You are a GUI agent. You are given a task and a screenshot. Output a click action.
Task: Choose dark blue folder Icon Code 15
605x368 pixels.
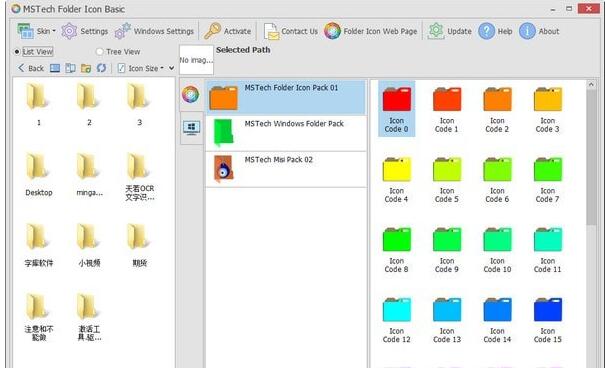547,320
